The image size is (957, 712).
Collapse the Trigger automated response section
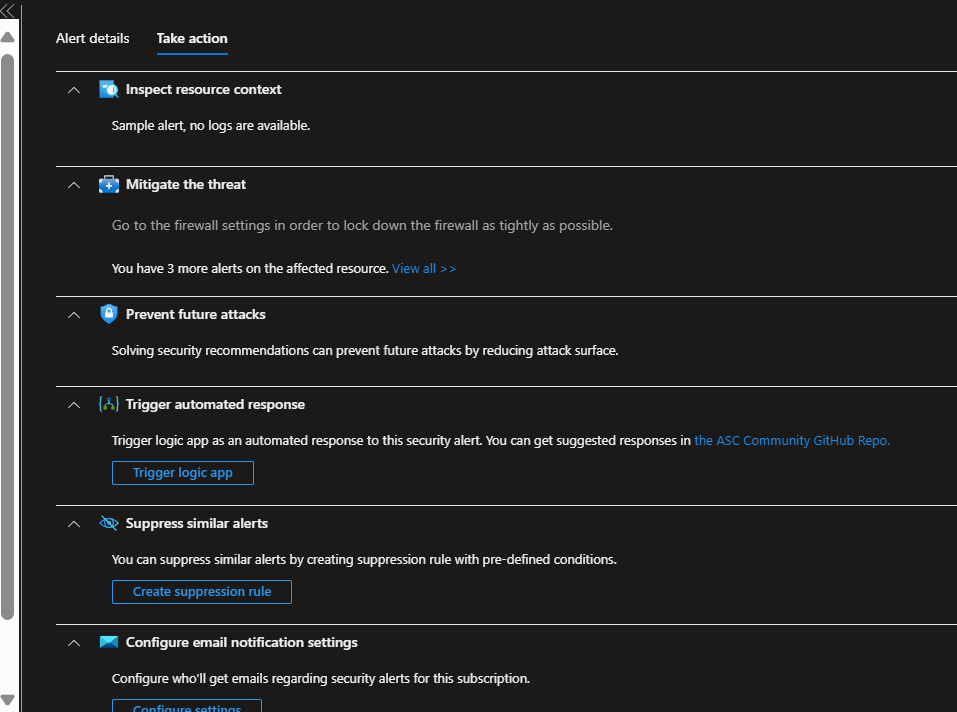pyautogui.click(x=73, y=404)
